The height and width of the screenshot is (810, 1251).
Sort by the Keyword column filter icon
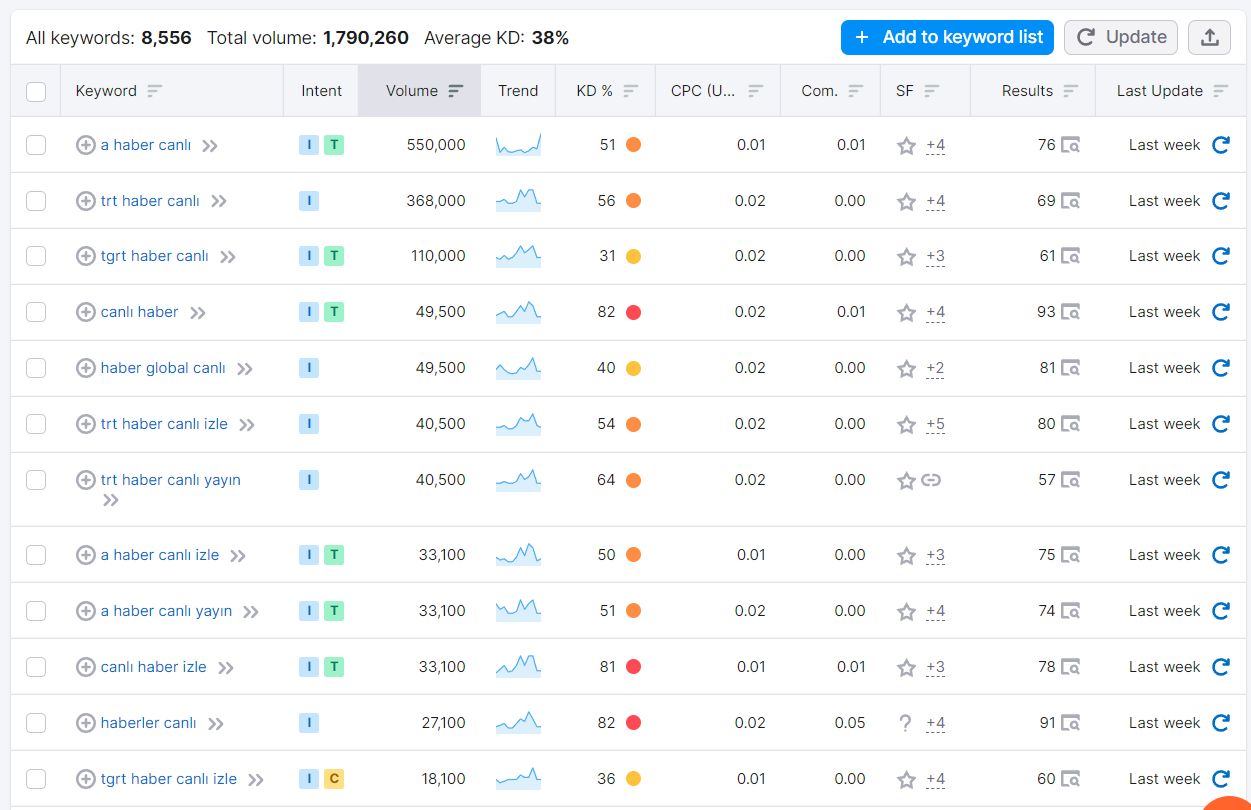(x=154, y=91)
